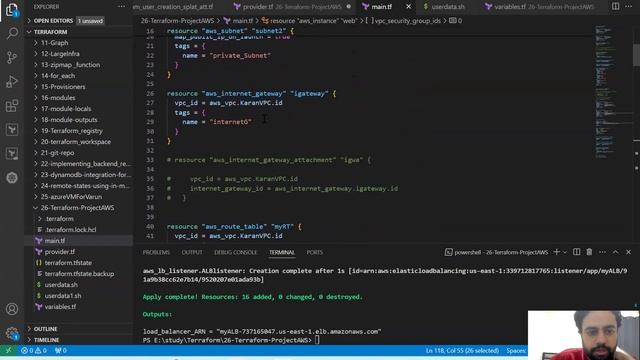This screenshot has height=360, width=640.
Task: Click Ln 118, Col 55 cursor position
Action: coord(462,351)
